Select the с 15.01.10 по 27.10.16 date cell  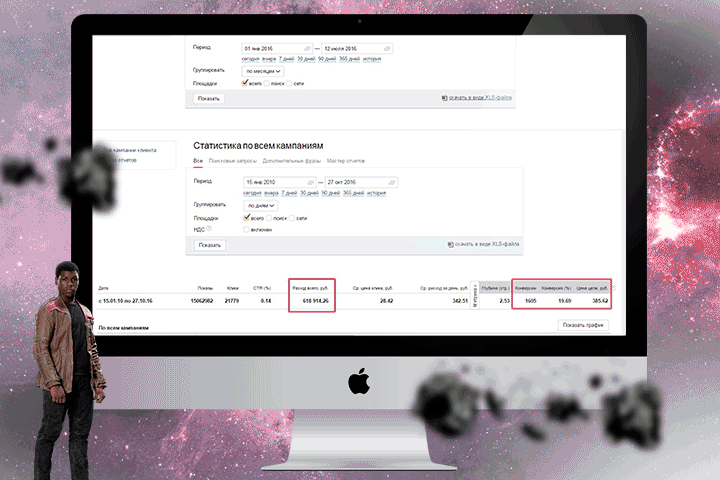click(125, 301)
